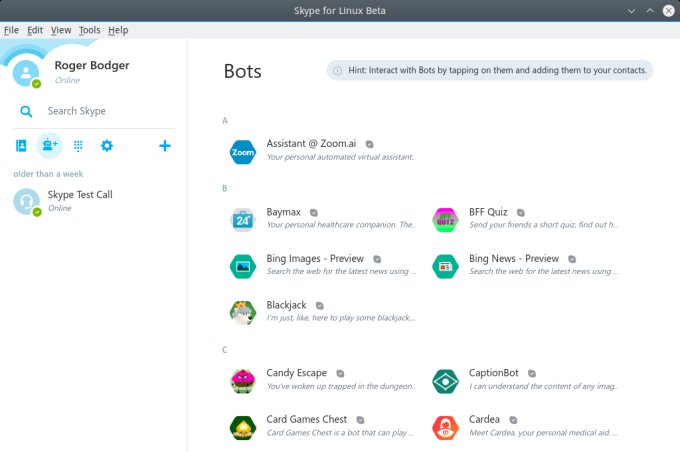Select the Cardea bot name
The height and width of the screenshot is (452, 680).
pos(484,419)
